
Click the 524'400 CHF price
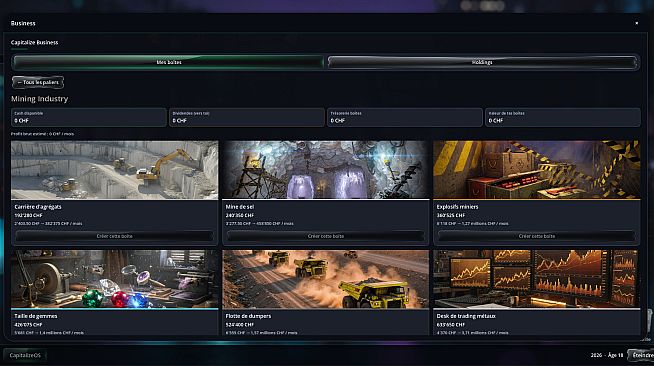click(x=240, y=325)
